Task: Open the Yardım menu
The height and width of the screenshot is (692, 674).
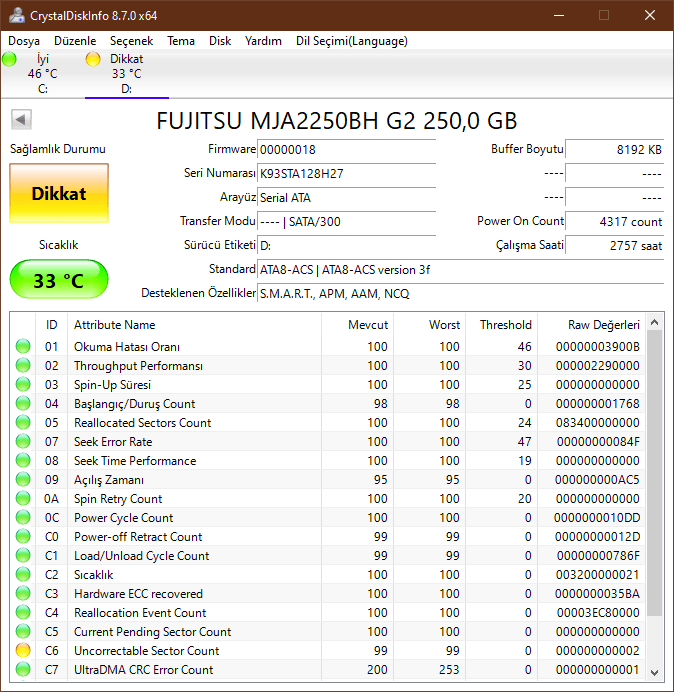Action: tap(263, 41)
